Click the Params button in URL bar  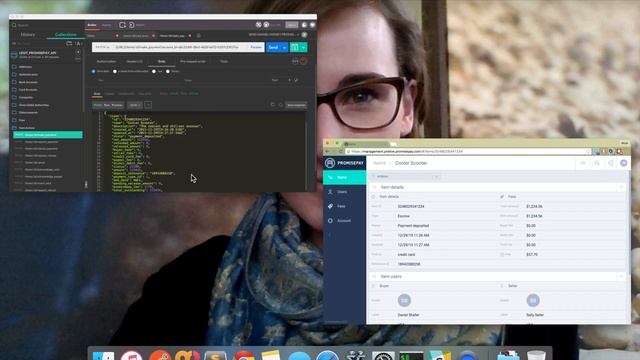point(256,47)
